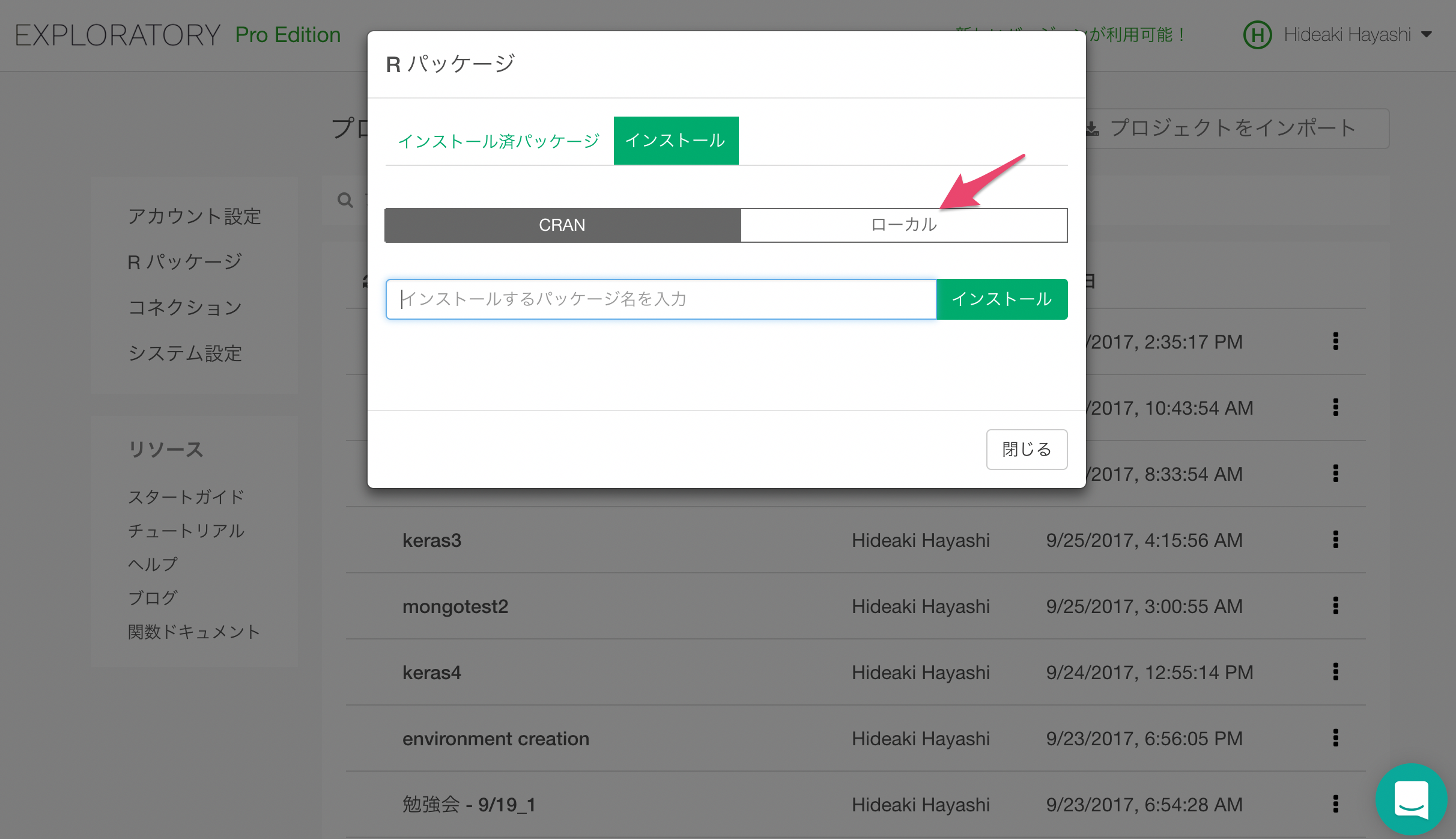The width and height of the screenshot is (1456, 839).
Task: Switch package source to ローカル
Action: pyautogui.click(x=903, y=225)
